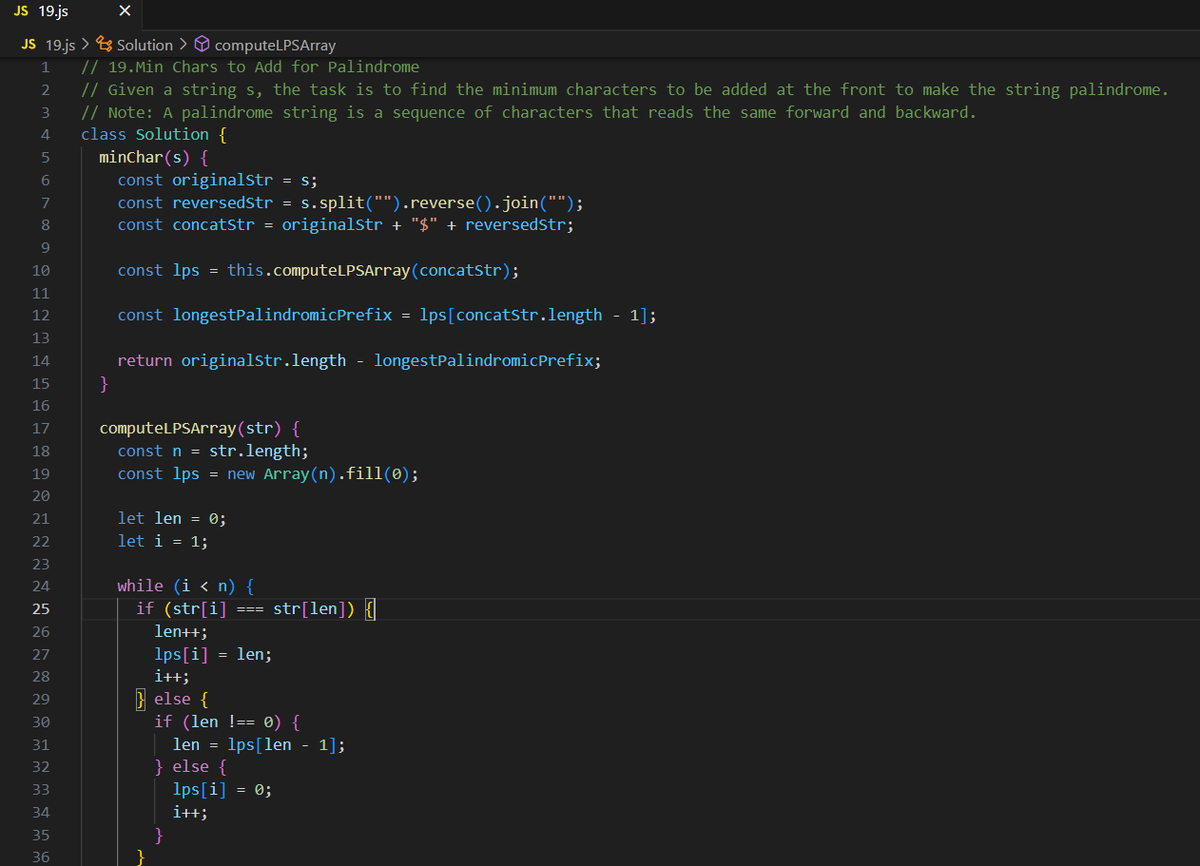The image size is (1200, 866).
Task: Click the comment '19.Min Chars to Add for Palindrome'
Action: (250, 67)
